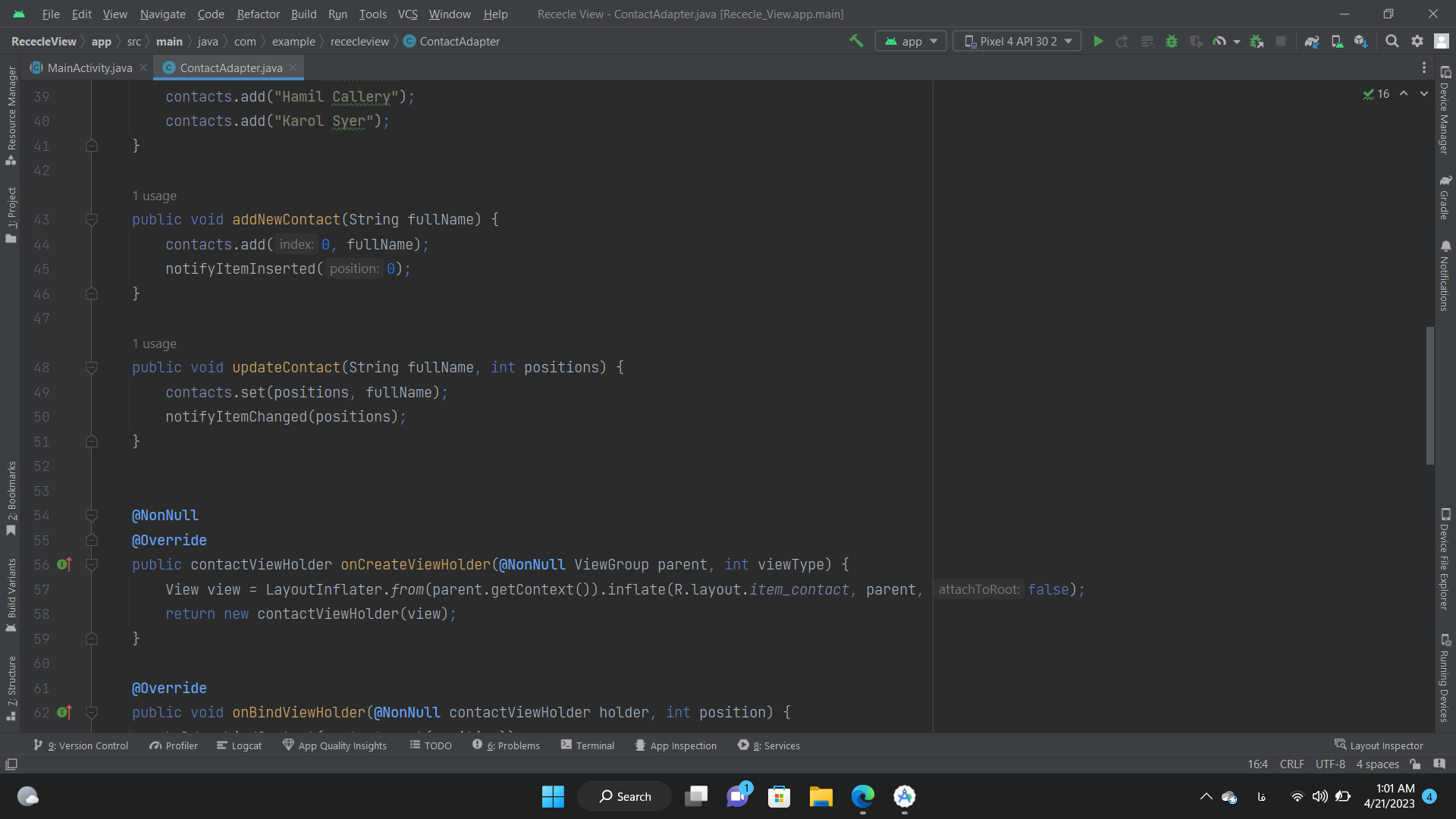The height and width of the screenshot is (819, 1456).
Task: Click fold end marker at line 41
Action: (x=92, y=146)
